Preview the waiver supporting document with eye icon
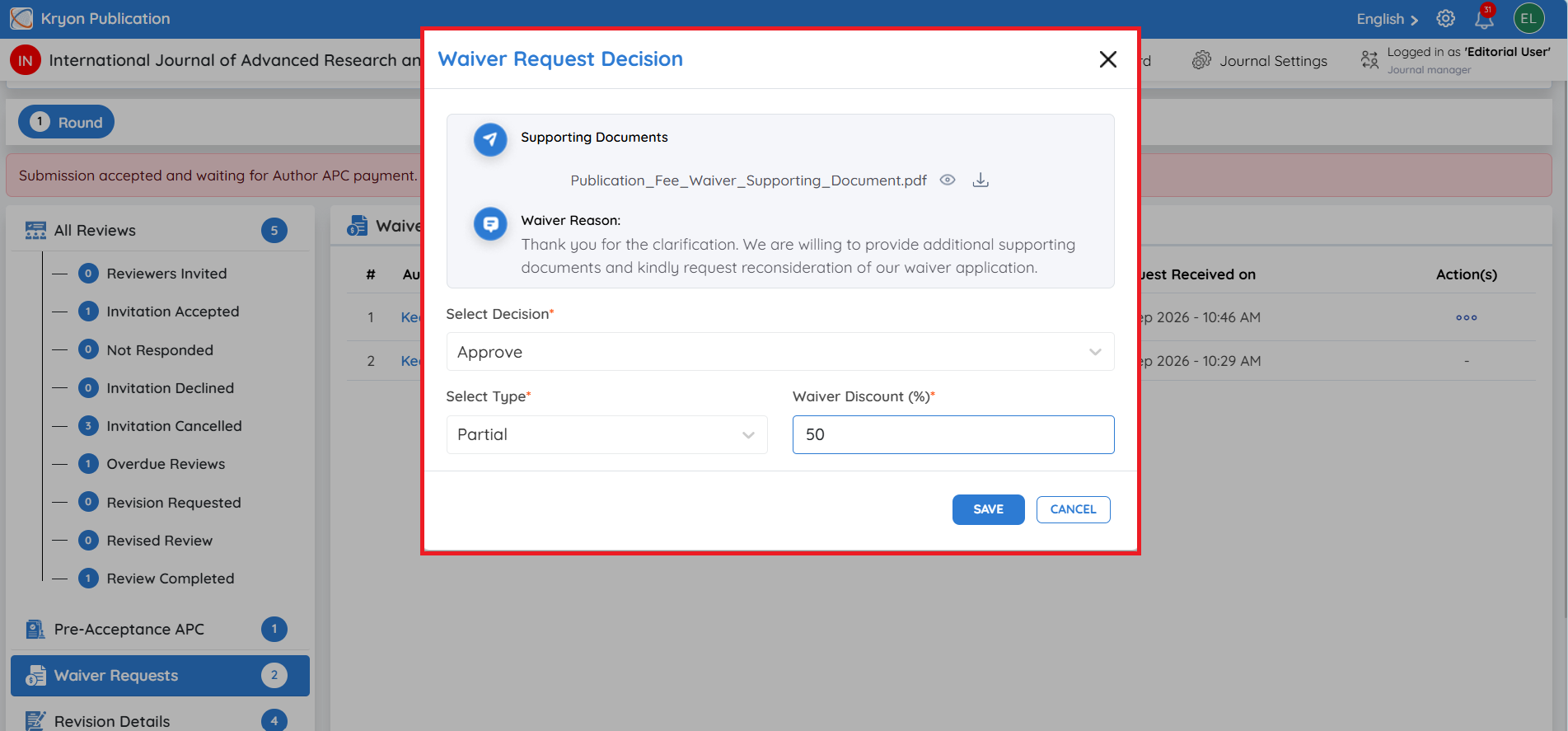The width and height of the screenshot is (1568, 731). (948, 180)
